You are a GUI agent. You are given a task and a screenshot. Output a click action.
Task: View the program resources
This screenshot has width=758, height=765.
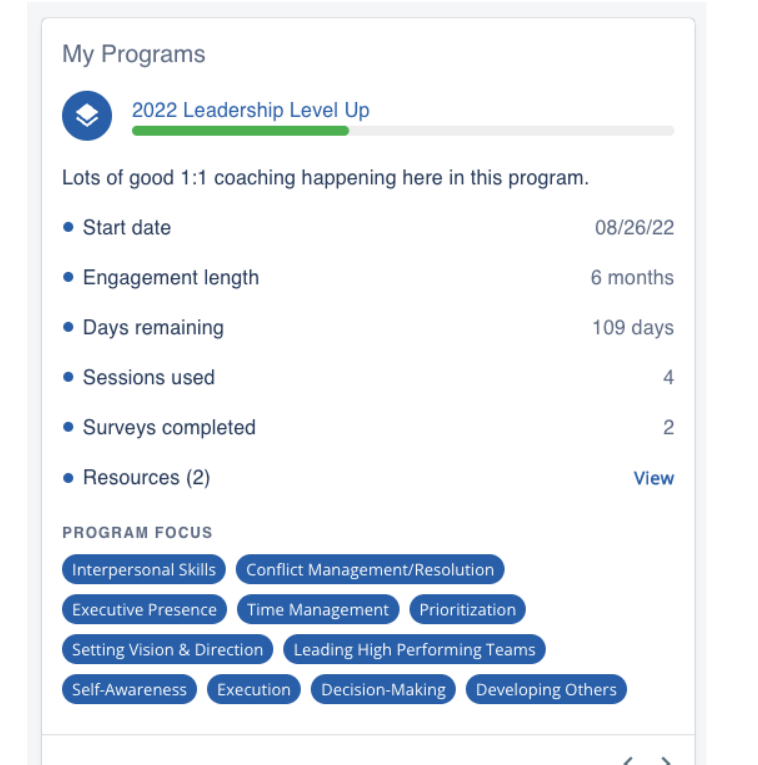654,478
